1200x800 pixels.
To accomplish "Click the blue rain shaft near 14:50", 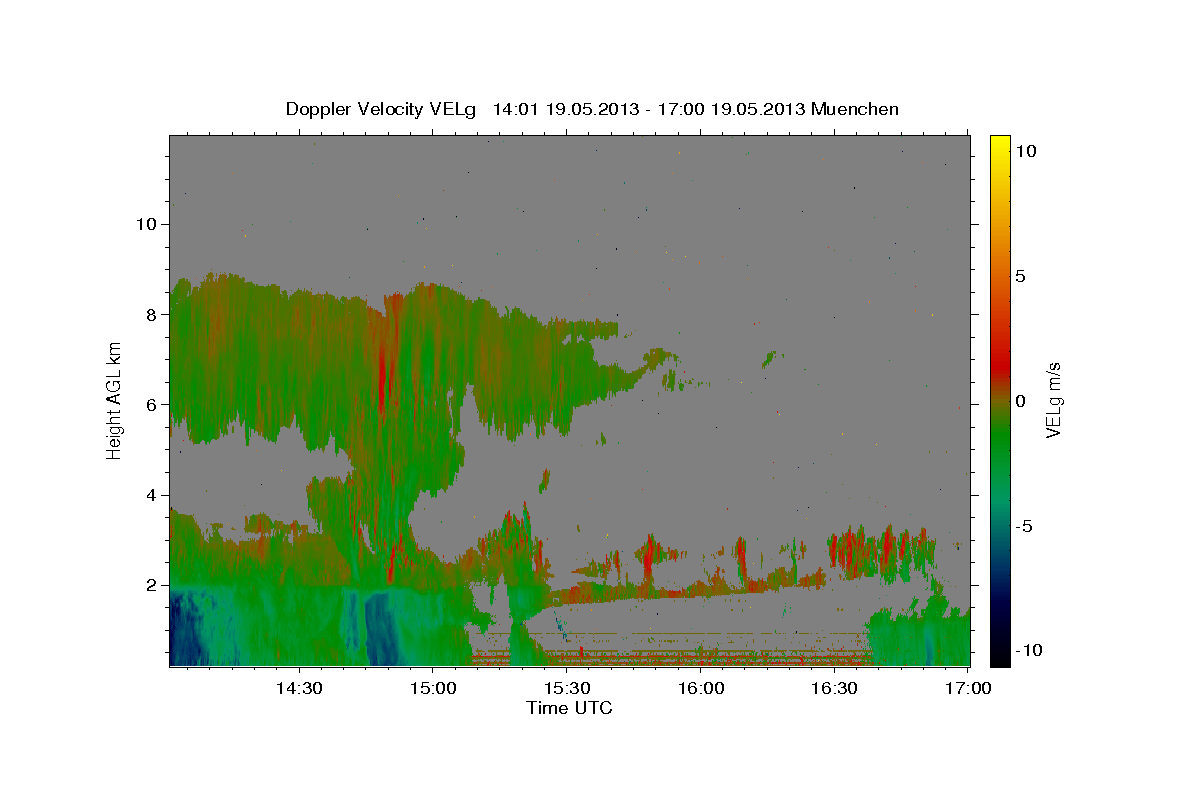I will (x=380, y=628).
